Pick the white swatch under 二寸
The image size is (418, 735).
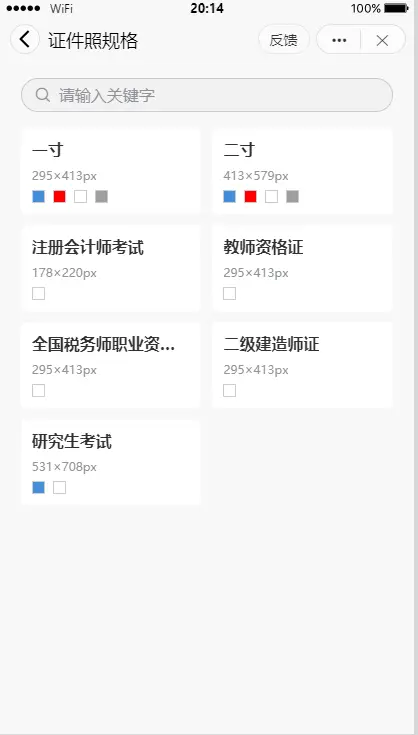(272, 197)
